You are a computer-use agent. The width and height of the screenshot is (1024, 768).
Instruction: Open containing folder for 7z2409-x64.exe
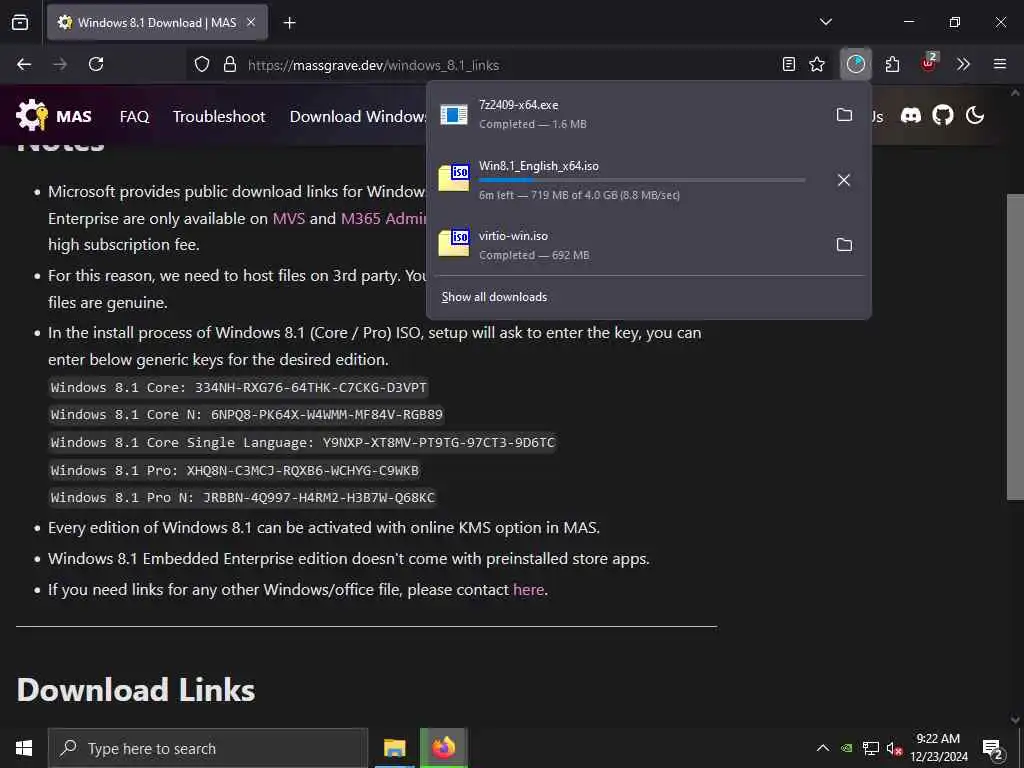click(x=844, y=114)
